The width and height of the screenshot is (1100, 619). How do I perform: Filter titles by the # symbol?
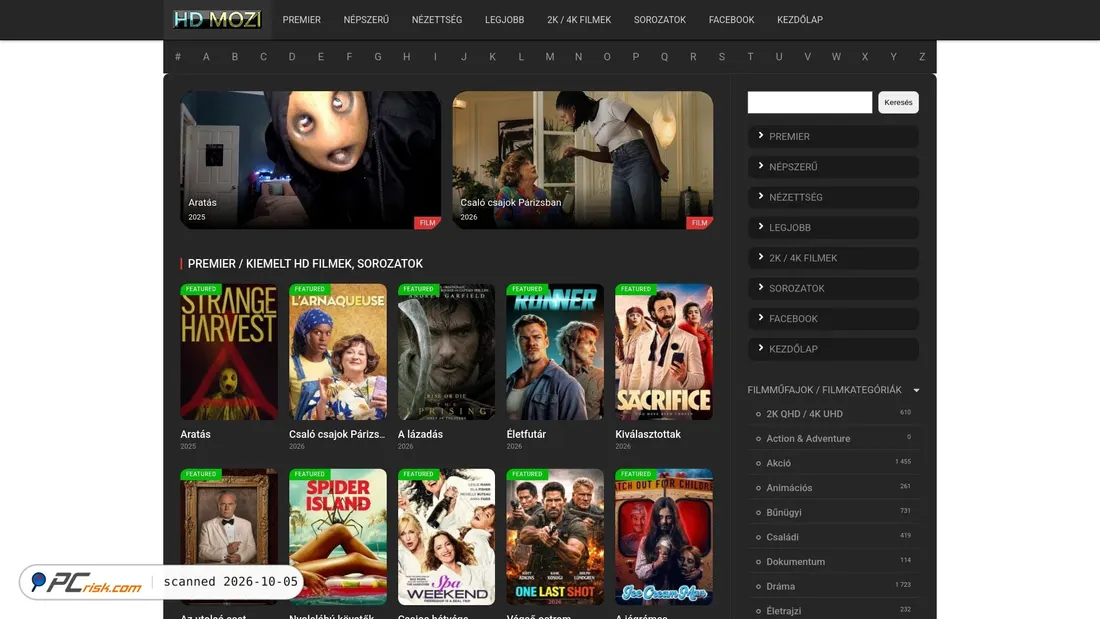tap(177, 57)
